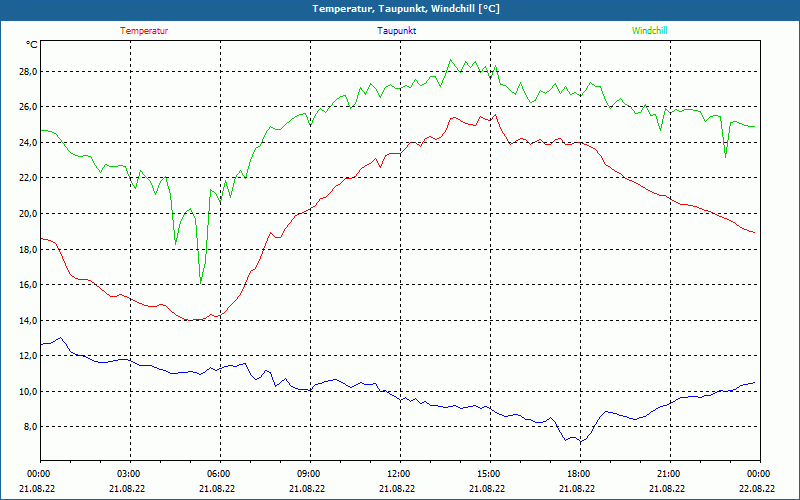This screenshot has height=500, width=800.
Task: Click the '20,0' y-axis value
Action: point(28,214)
